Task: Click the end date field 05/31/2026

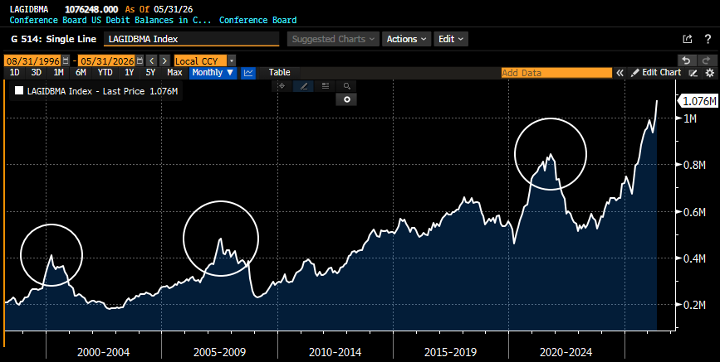Action: pyautogui.click(x=107, y=61)
